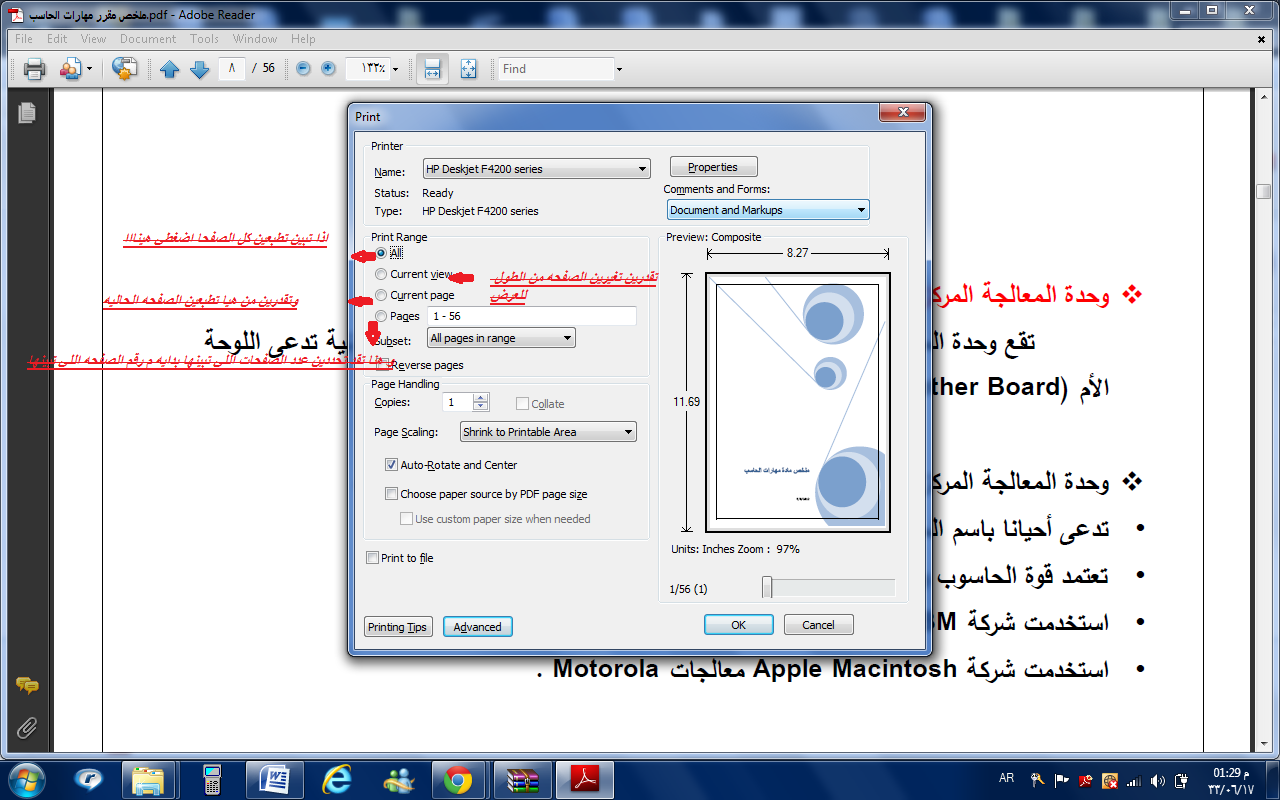
Task: Open the Comments panel in left sidebar
Action: point(27,686)
